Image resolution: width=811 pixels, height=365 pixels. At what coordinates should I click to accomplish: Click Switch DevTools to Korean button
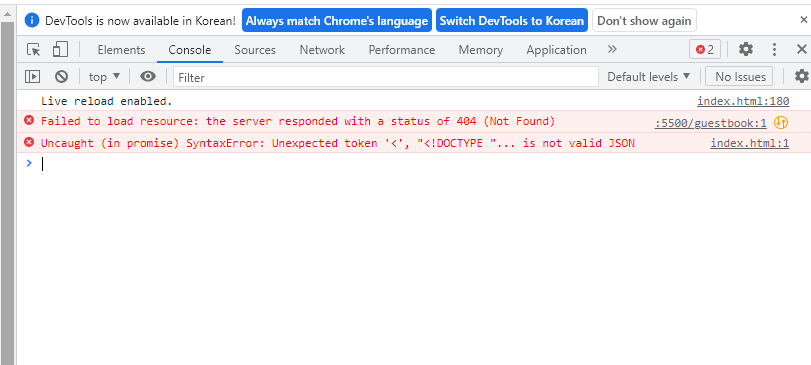[x=512, y=20]
